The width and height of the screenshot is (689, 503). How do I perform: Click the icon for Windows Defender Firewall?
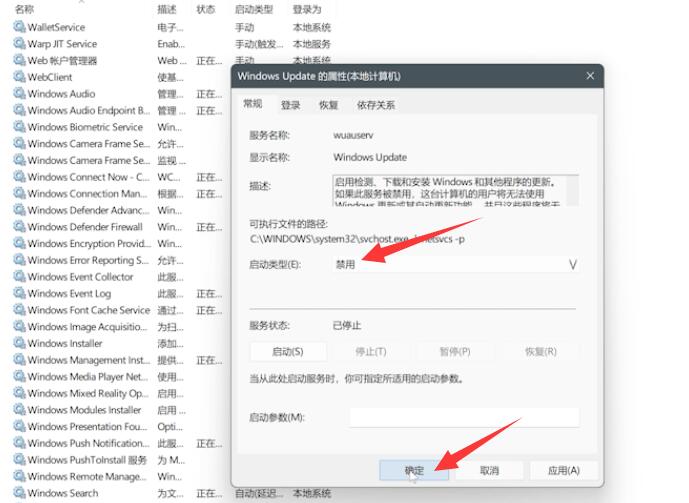point(19,227)
